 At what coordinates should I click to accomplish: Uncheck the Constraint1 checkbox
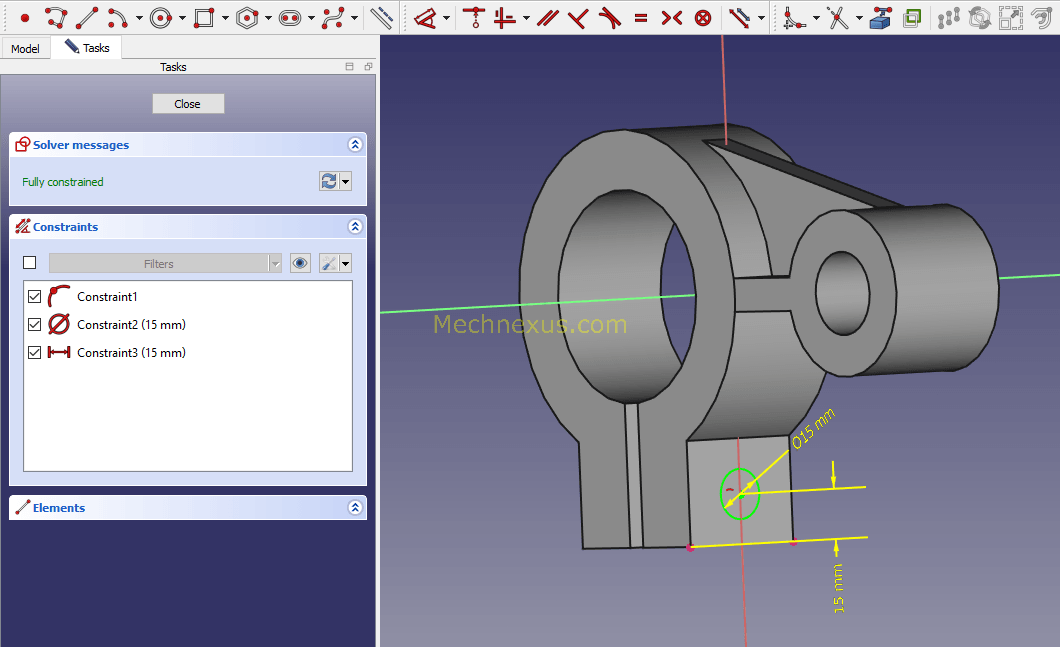click(35, 297)
